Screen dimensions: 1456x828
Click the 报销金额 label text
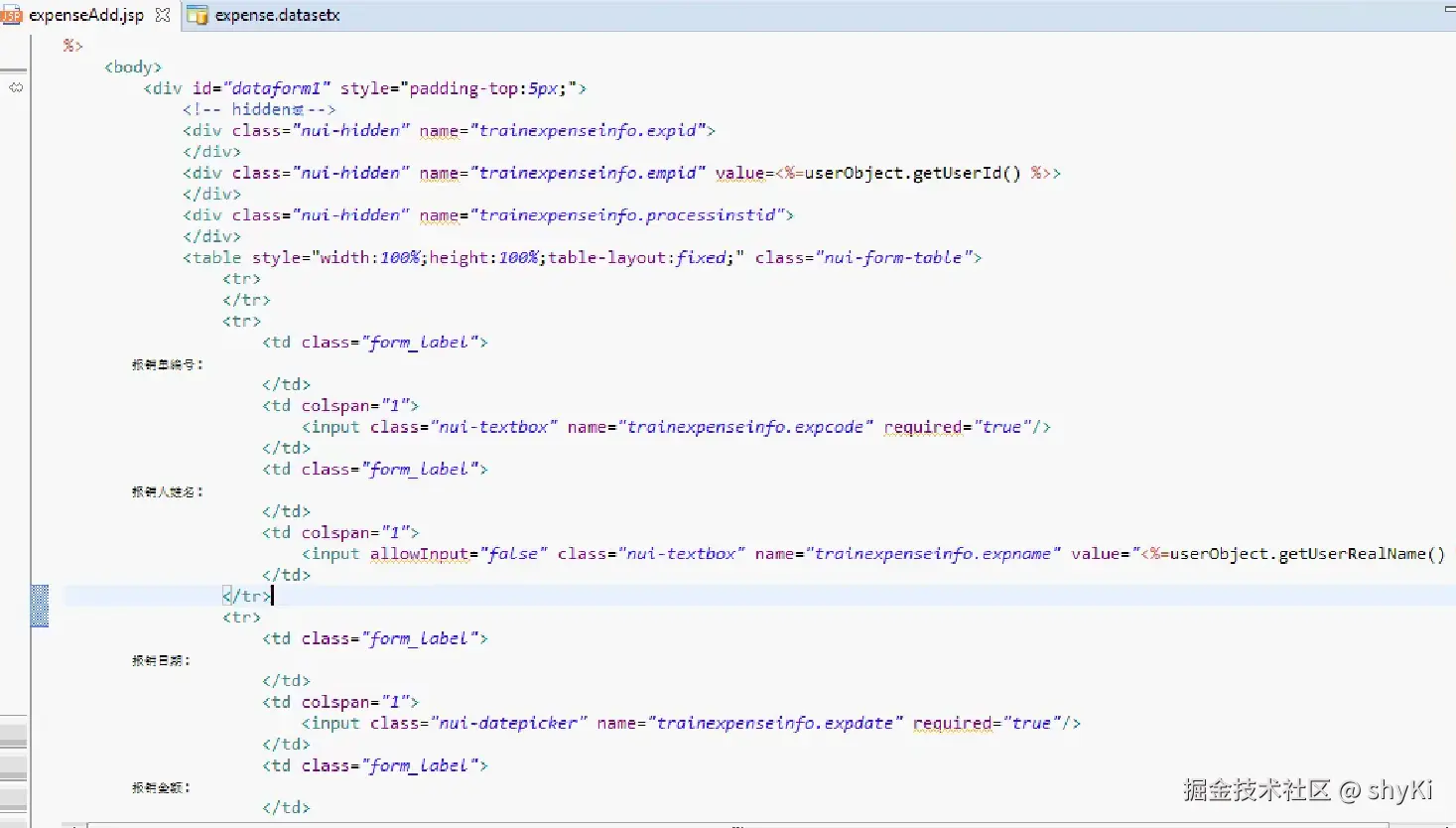[161, 787]
